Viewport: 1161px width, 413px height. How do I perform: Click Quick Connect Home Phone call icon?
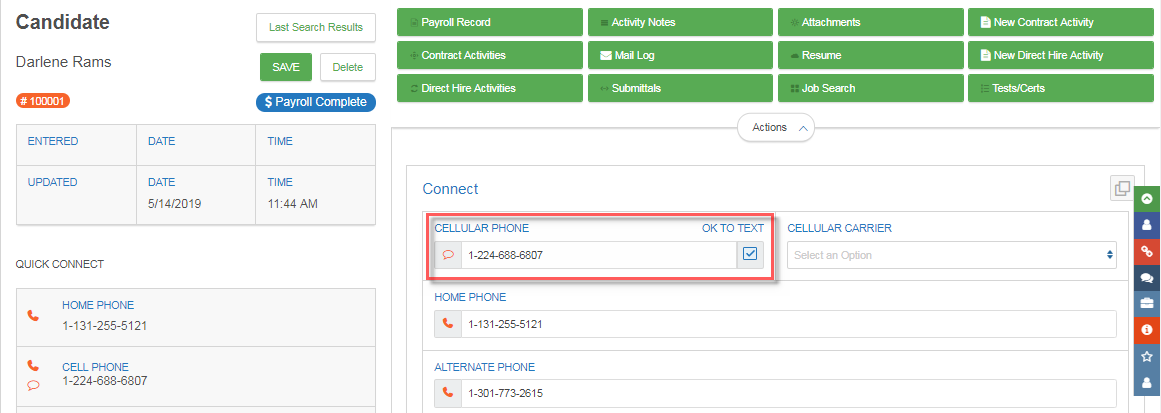tap(33, 315)
